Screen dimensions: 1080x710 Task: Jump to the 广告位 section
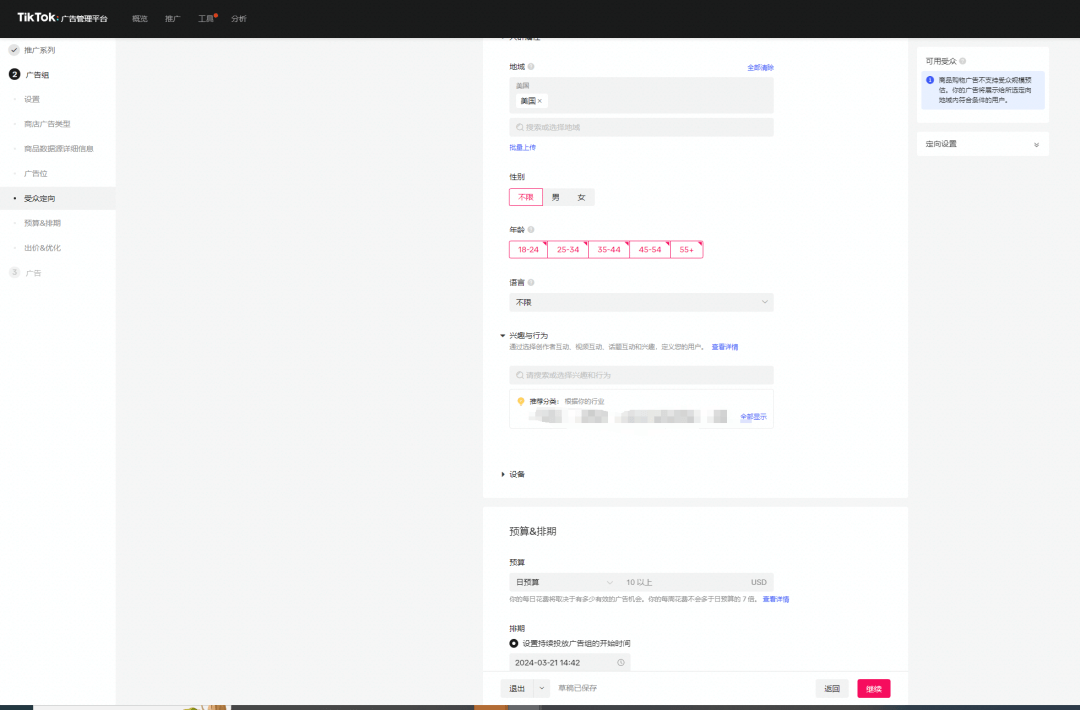tap(36, 174)
